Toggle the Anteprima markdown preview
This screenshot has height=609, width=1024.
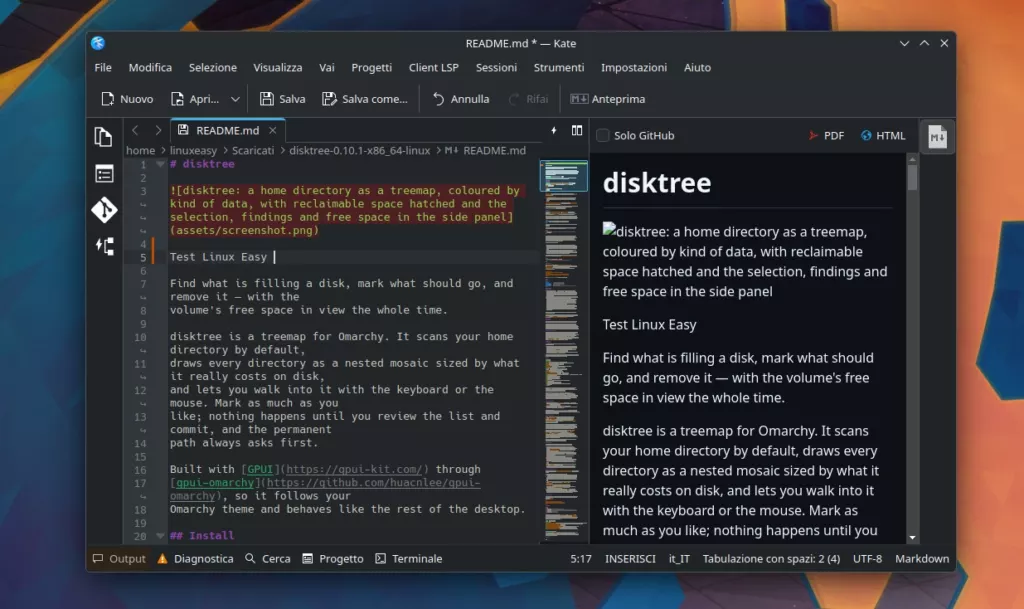607,99
